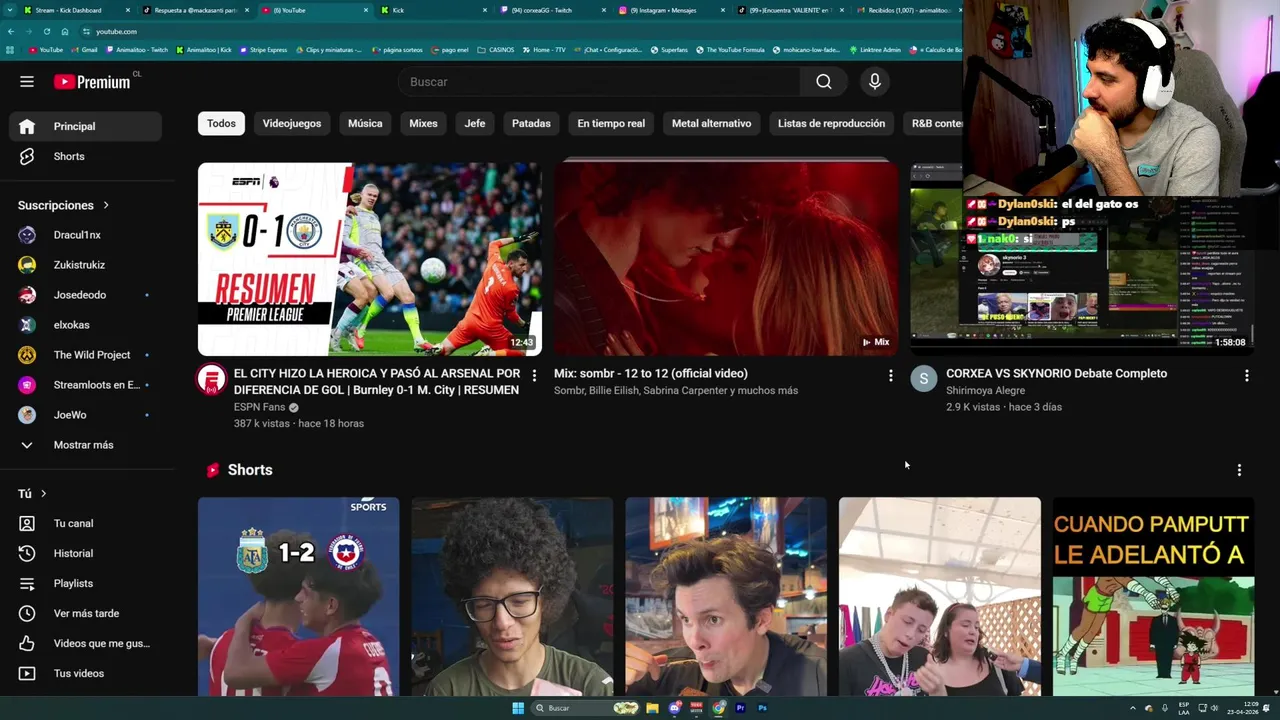Open File Explorer from the taskbar
The width and height of the screenshot is (1280, 720).
tap(652, 708)
